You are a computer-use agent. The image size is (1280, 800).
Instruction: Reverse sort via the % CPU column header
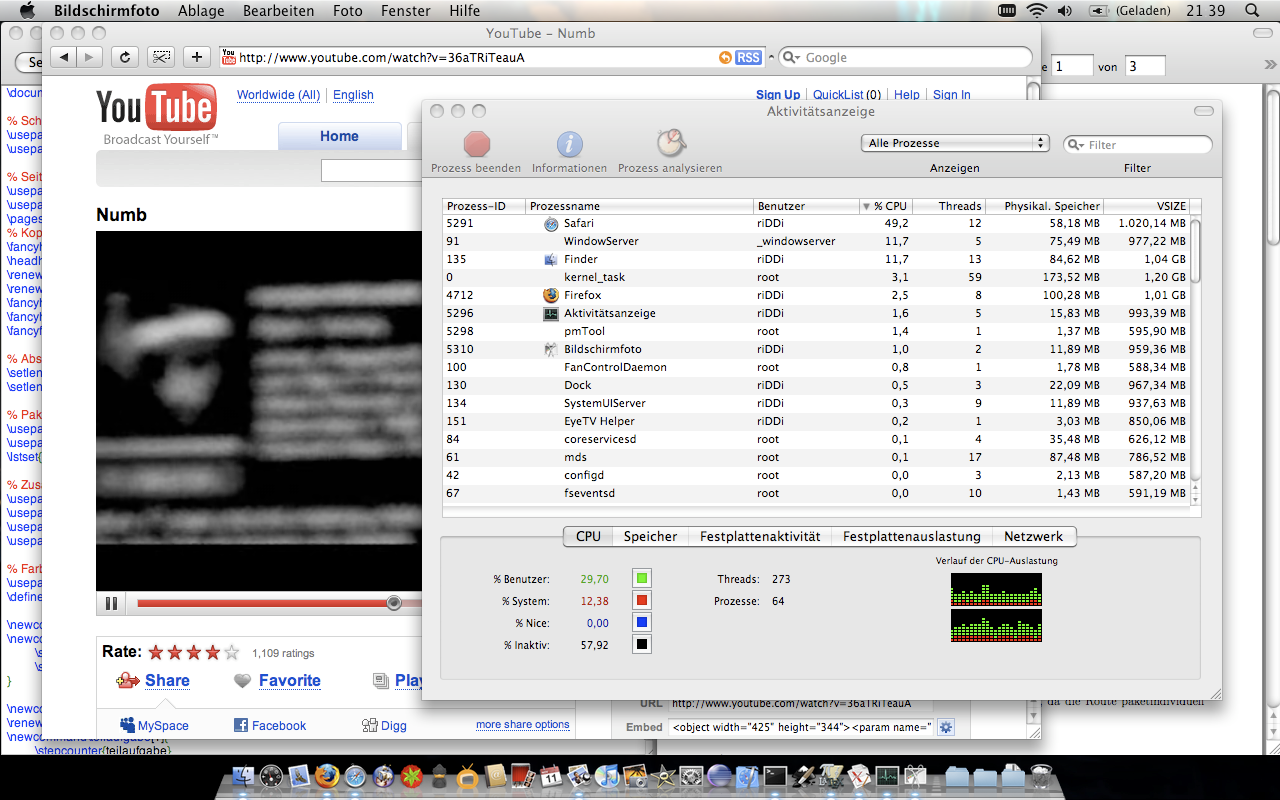click(885, 206)
